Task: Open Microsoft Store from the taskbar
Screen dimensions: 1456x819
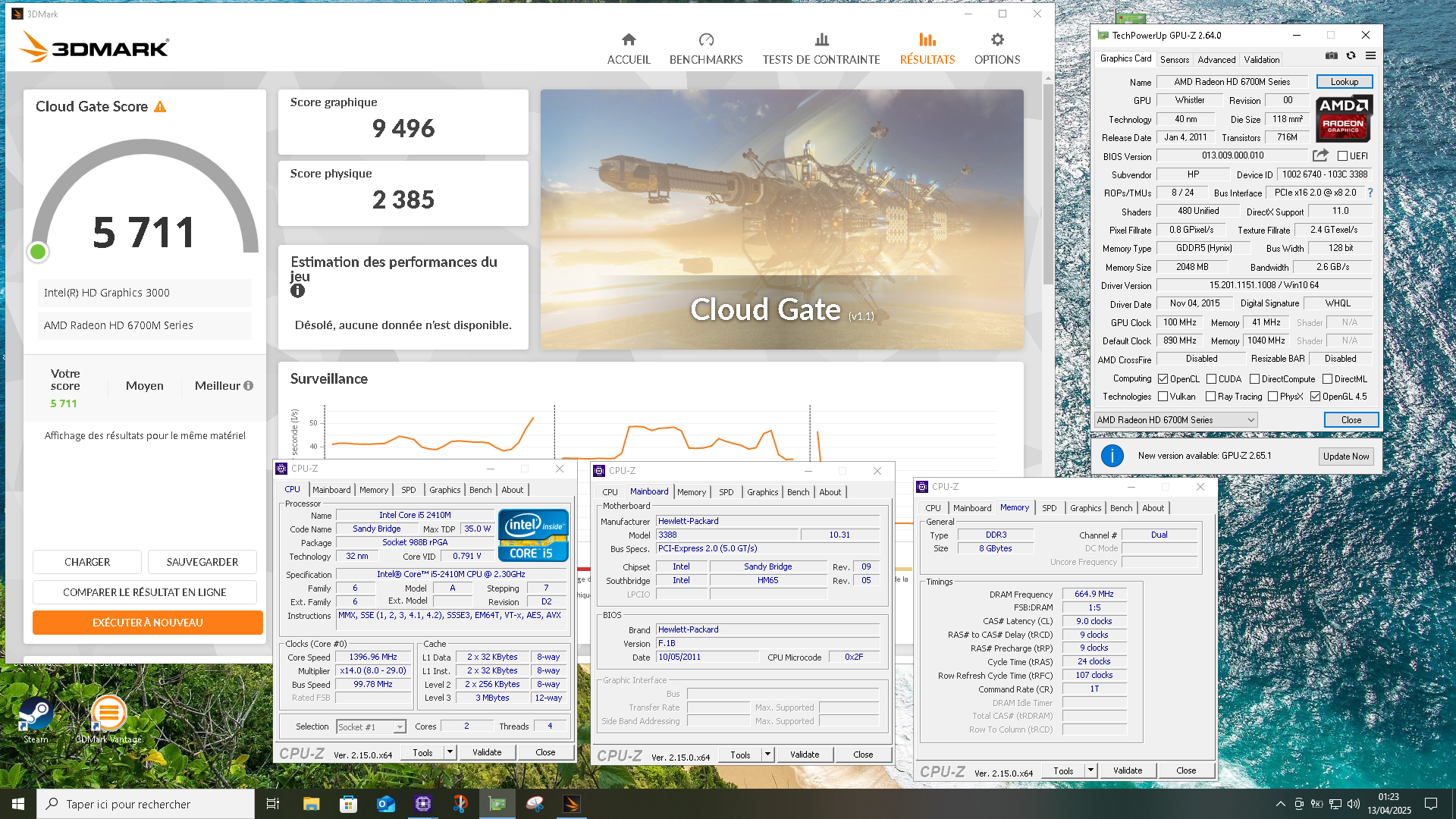Action: [348, 804]
